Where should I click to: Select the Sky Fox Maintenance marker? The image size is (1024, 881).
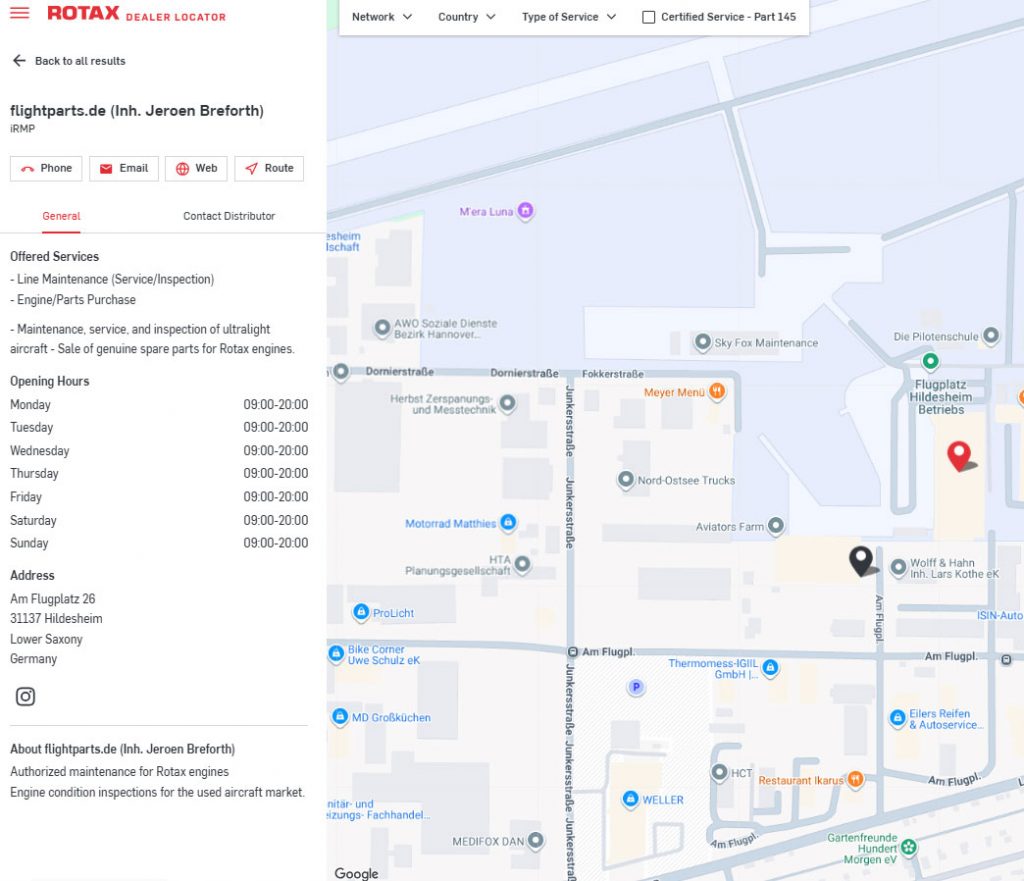pos(703,342)
